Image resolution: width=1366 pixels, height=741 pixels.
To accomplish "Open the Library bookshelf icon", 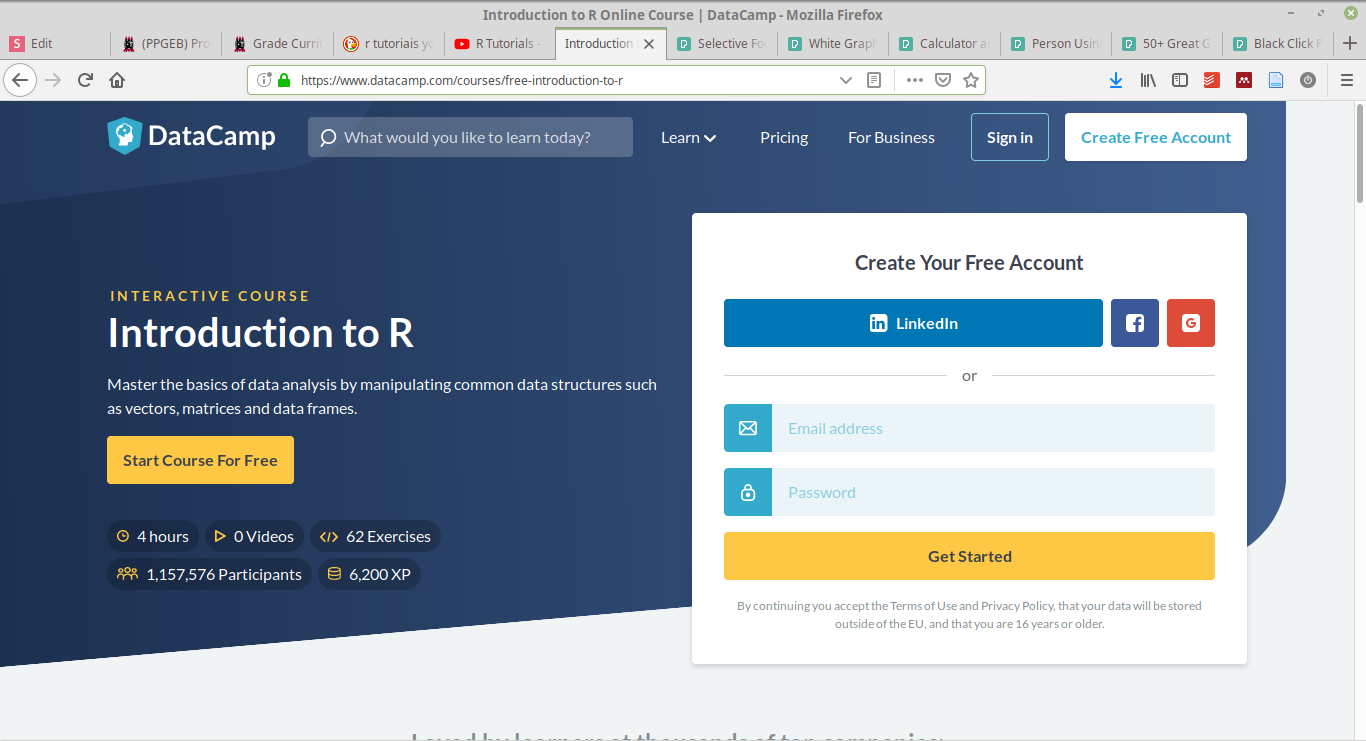I will tap(1148, 80).
